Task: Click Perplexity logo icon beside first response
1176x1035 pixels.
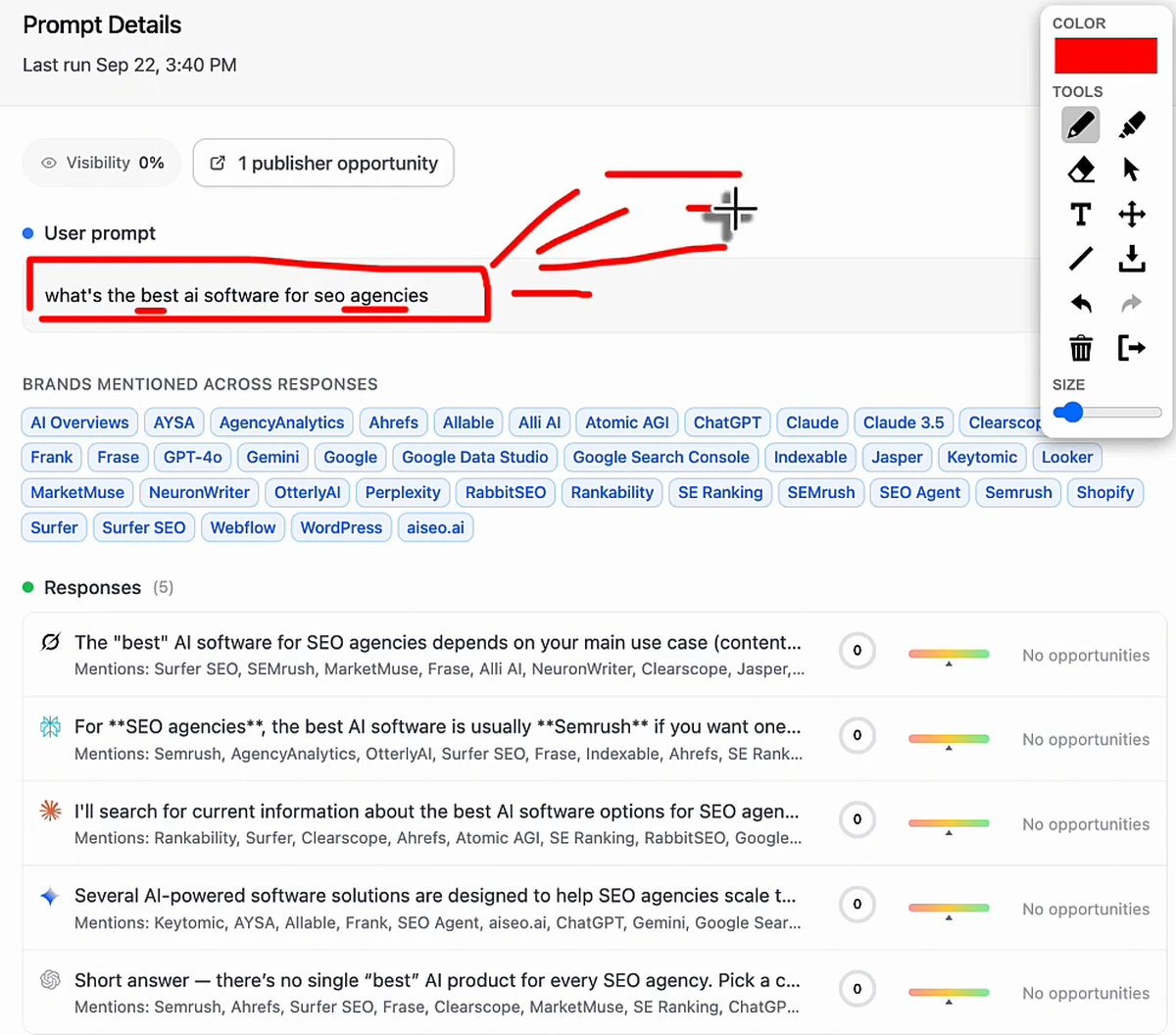Action: (50, 642)
